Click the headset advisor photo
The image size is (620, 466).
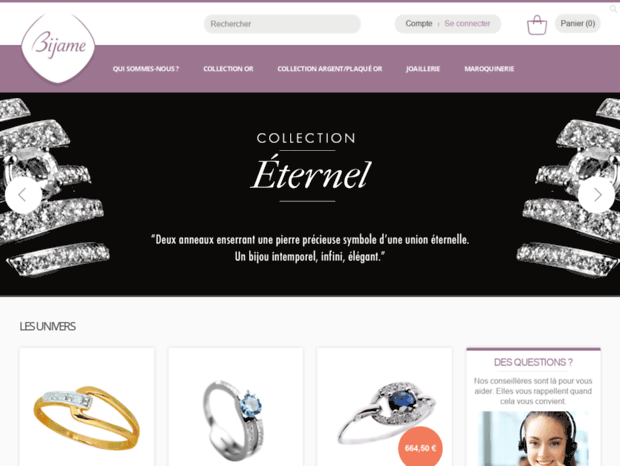[533, 439]
